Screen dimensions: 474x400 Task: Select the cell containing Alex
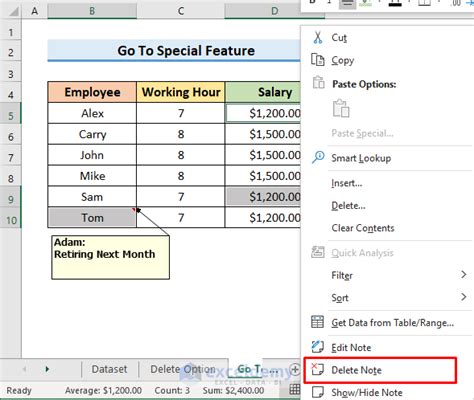pyautogui.click(x=92, y=113)
